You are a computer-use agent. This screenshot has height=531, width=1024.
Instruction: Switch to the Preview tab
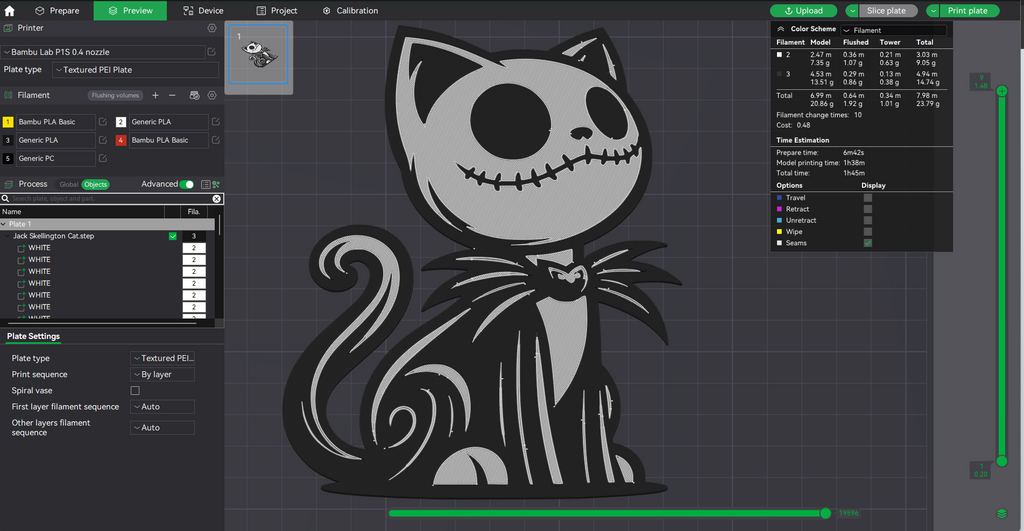[x=130, y=11]
